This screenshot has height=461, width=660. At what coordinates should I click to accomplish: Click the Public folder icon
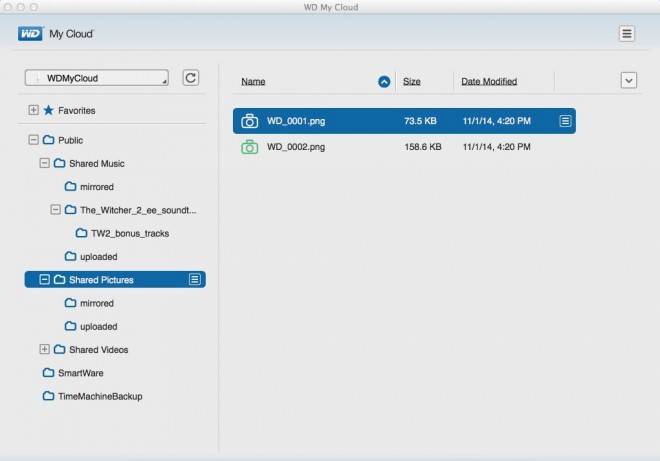[x=49, y=139]
